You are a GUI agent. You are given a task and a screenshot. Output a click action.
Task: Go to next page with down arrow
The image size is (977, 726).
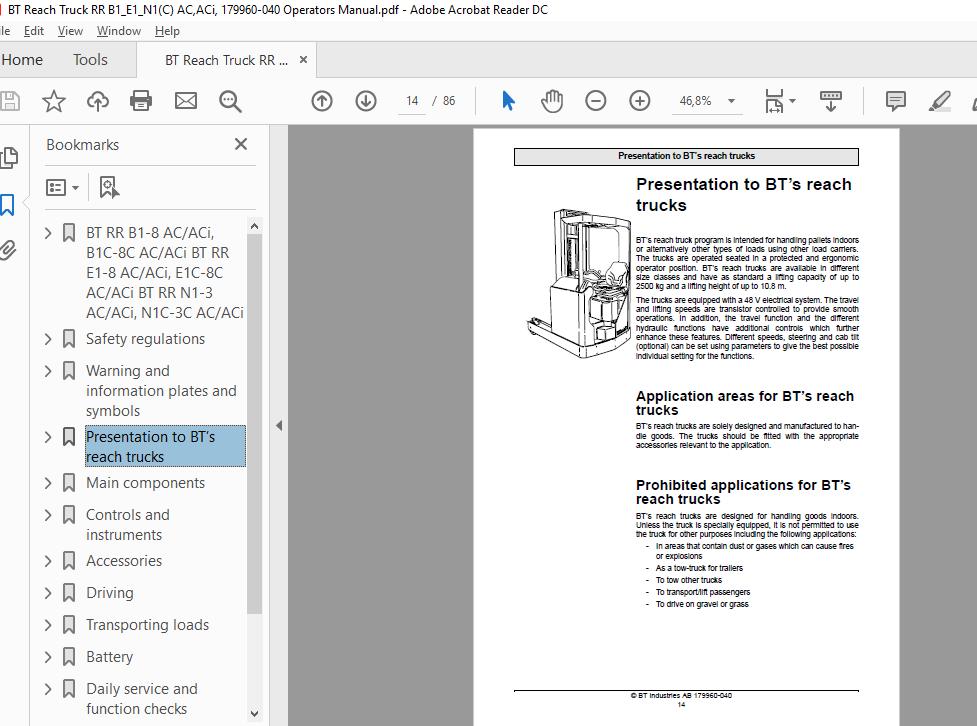[x=366, y=100]
